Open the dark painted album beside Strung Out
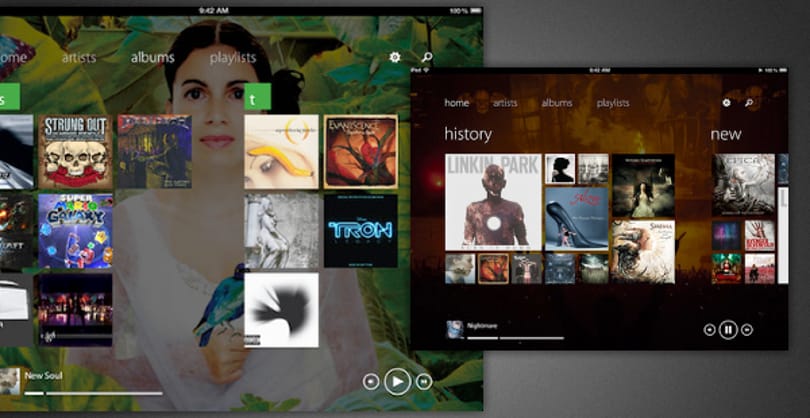Screen dimensions: 810x418 pos(154,151)
